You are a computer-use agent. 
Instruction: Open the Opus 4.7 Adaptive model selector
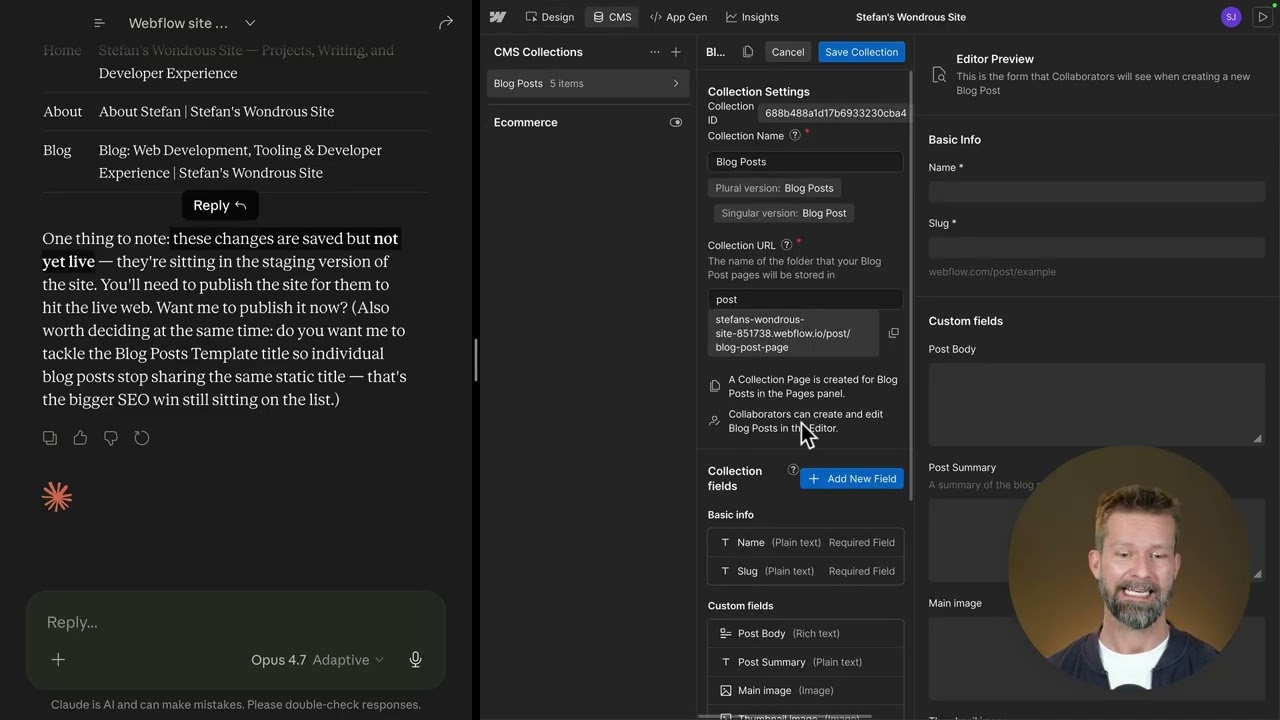tap(317, 660)
